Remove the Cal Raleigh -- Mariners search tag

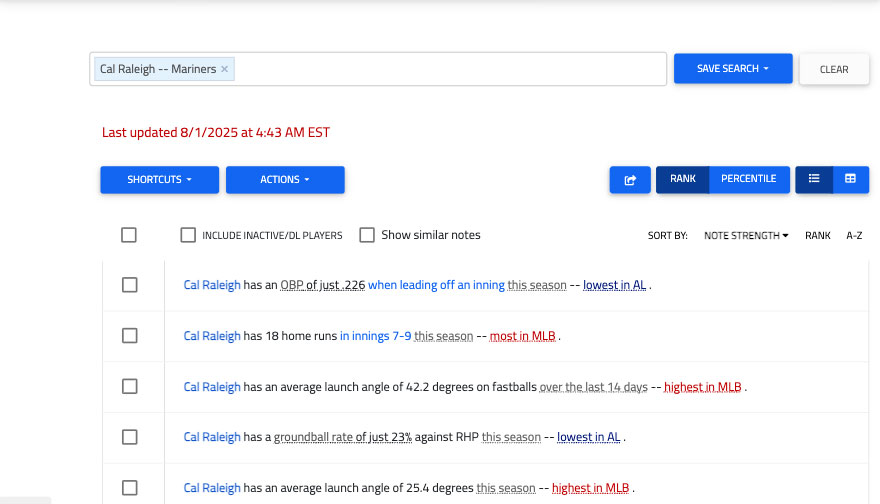click(225, 69)
